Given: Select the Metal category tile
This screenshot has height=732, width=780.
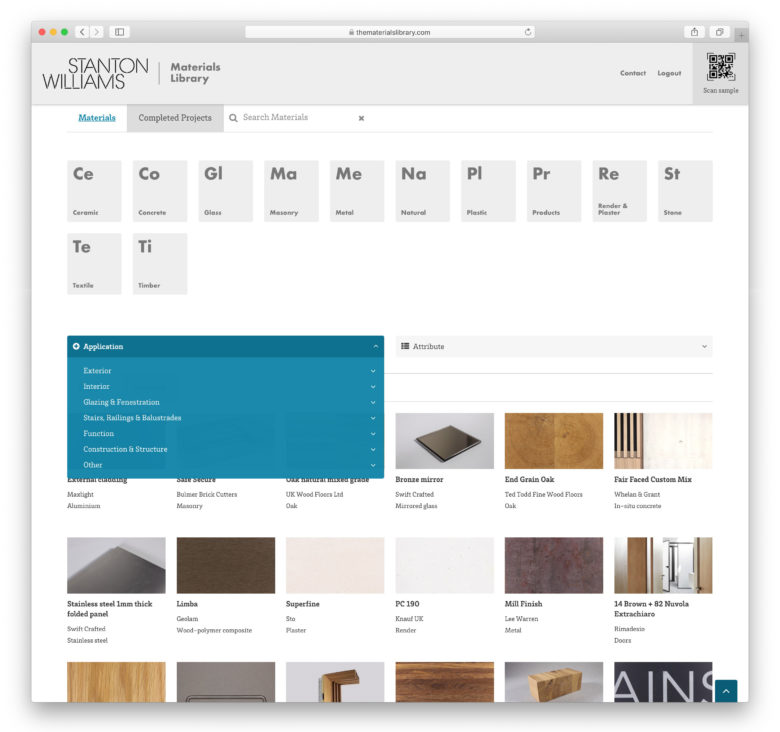Looking at the screenshot, I should coord(357,191).
